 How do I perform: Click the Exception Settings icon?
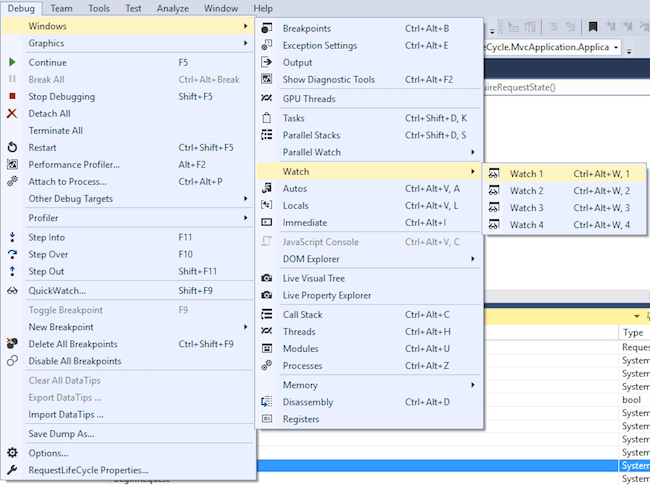click(267, 45)
